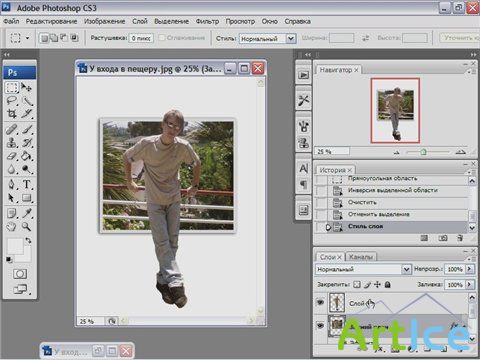Screen dimensions: 480x360
Task: Collapse the toolbox with double arrows
Action: pos(7,54)
